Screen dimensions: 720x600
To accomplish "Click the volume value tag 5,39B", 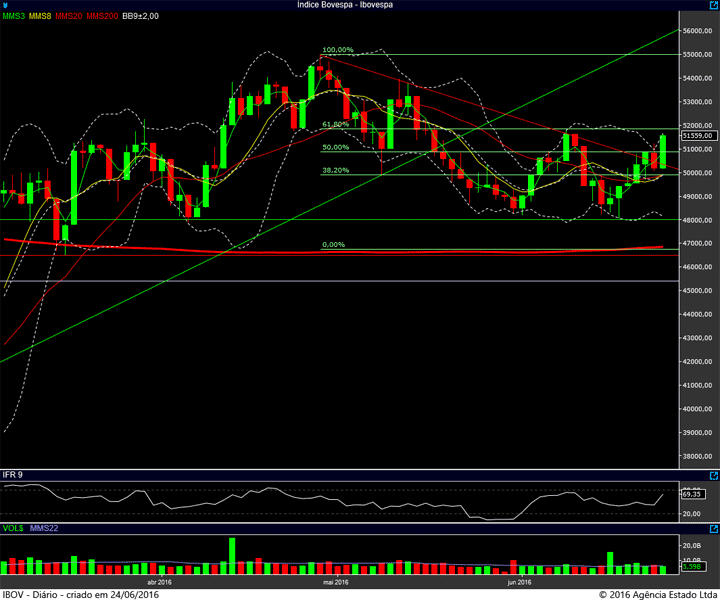I will pos(692,566).
